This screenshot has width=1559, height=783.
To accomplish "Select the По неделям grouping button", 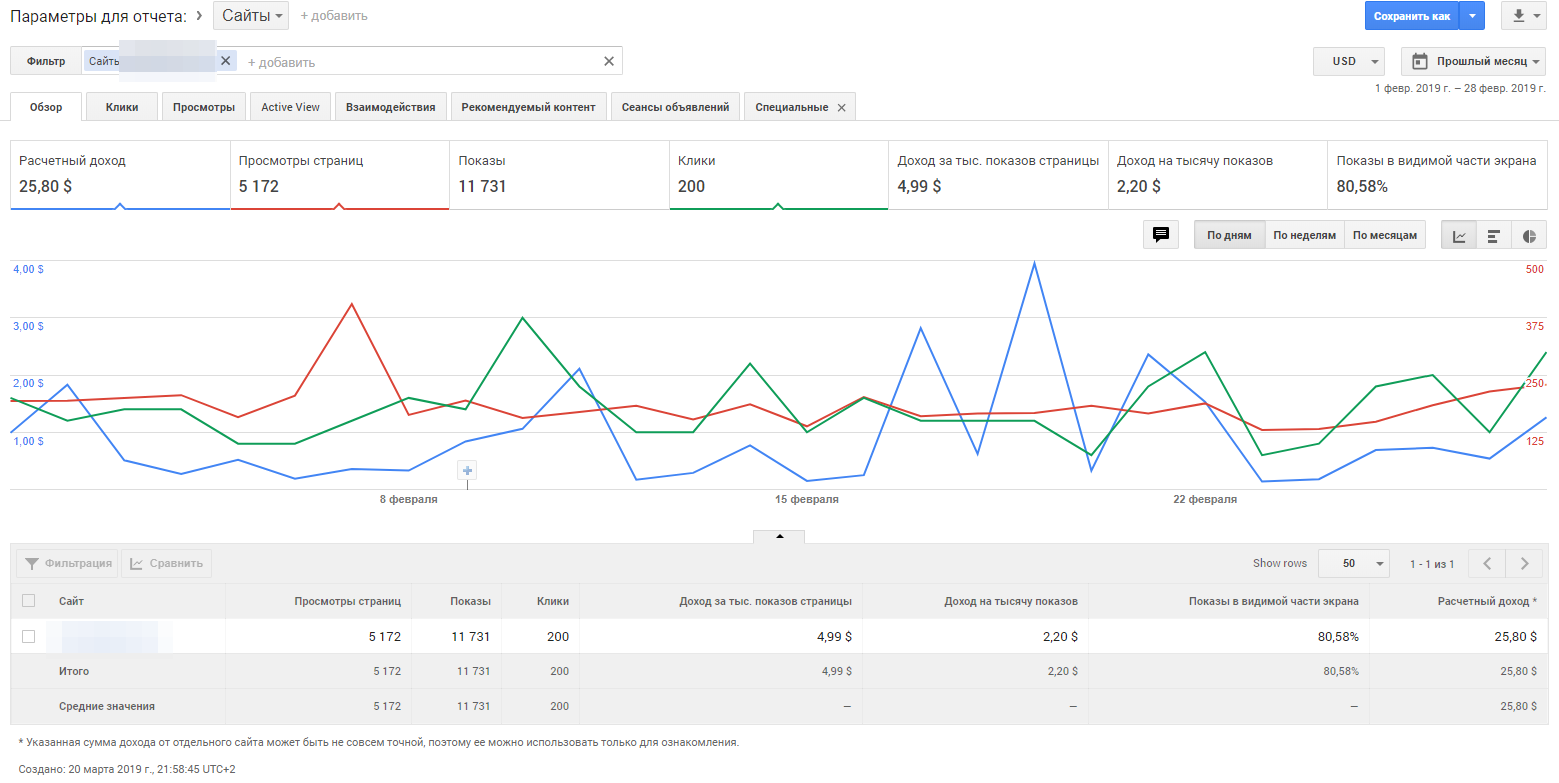I will (1304, 235).
